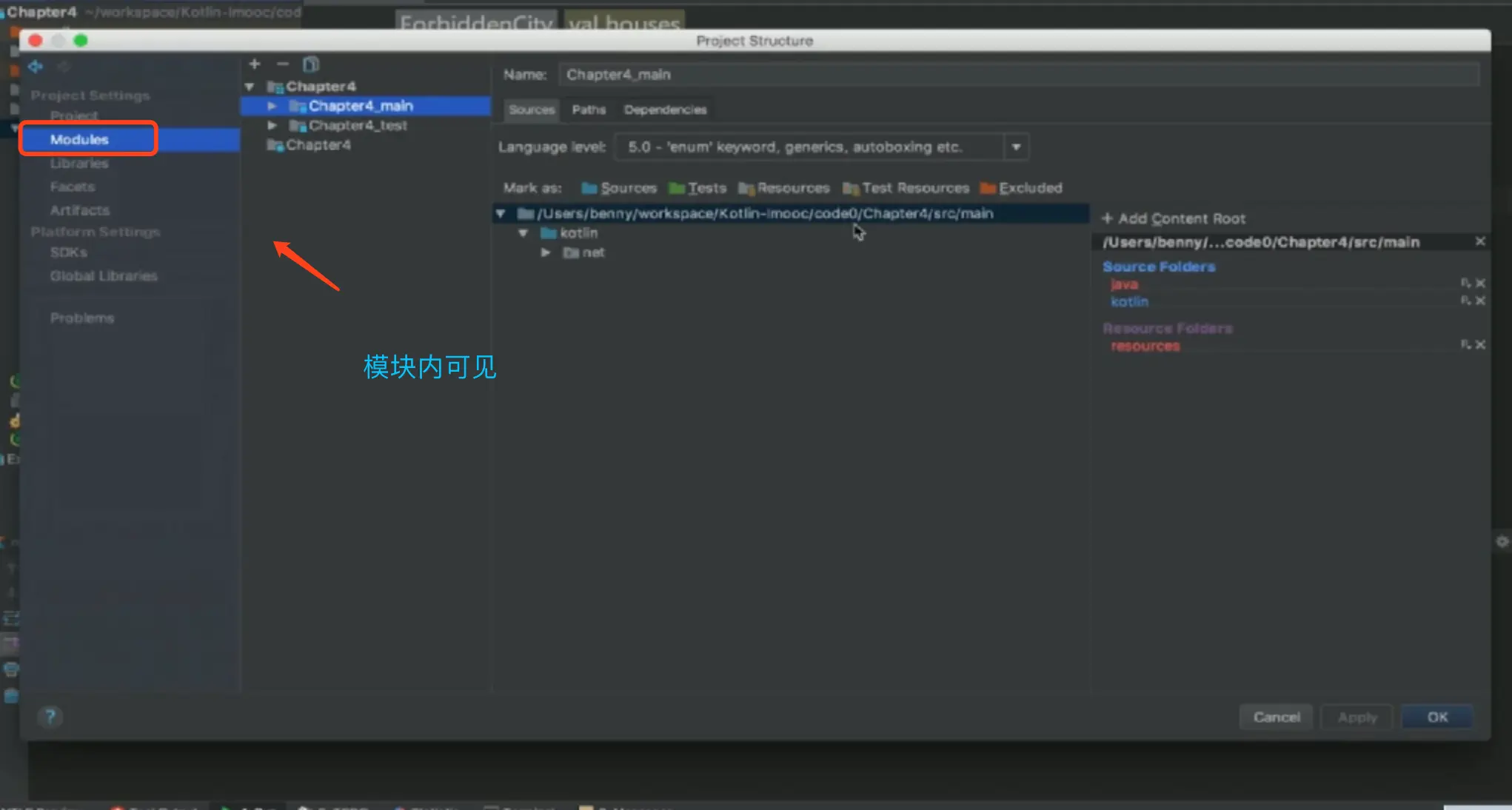Viewport: 1512px width, 810px height.
Task: Switch to the Dependencies tab
Action: coord(665,110)
